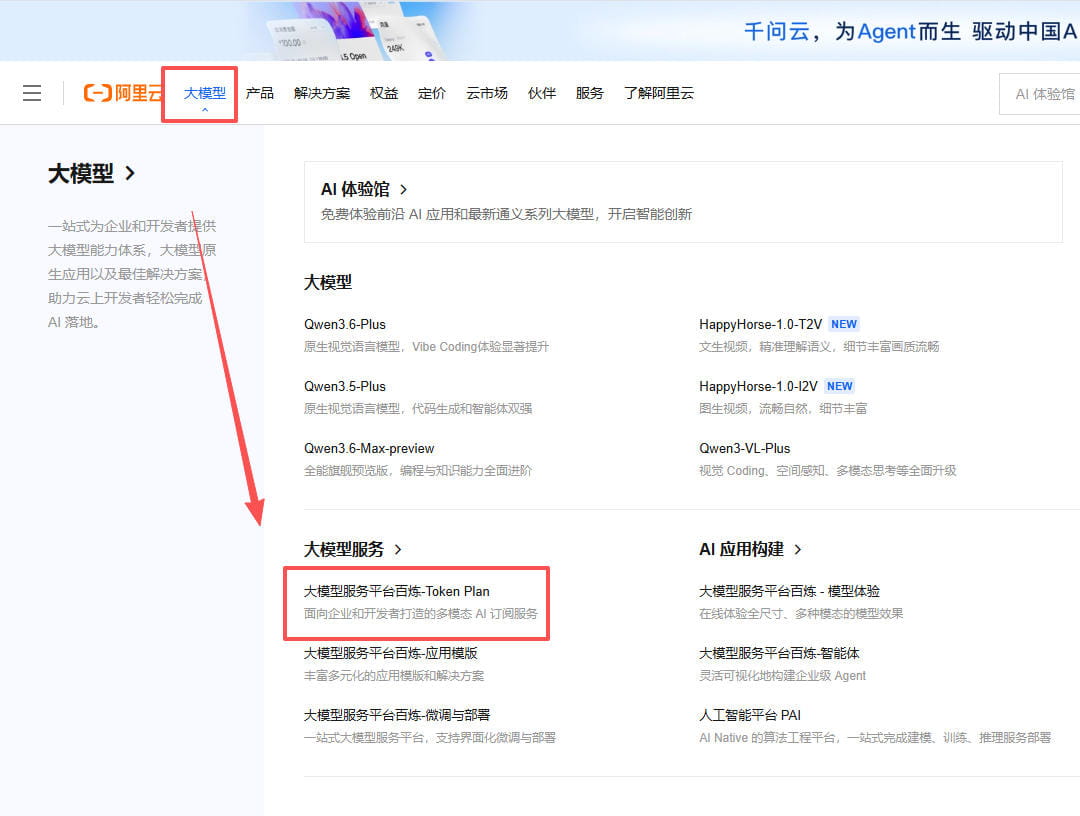Open the AI 应用构建 section heading
Screen dimensions: 1080x816
click(741, 550)
